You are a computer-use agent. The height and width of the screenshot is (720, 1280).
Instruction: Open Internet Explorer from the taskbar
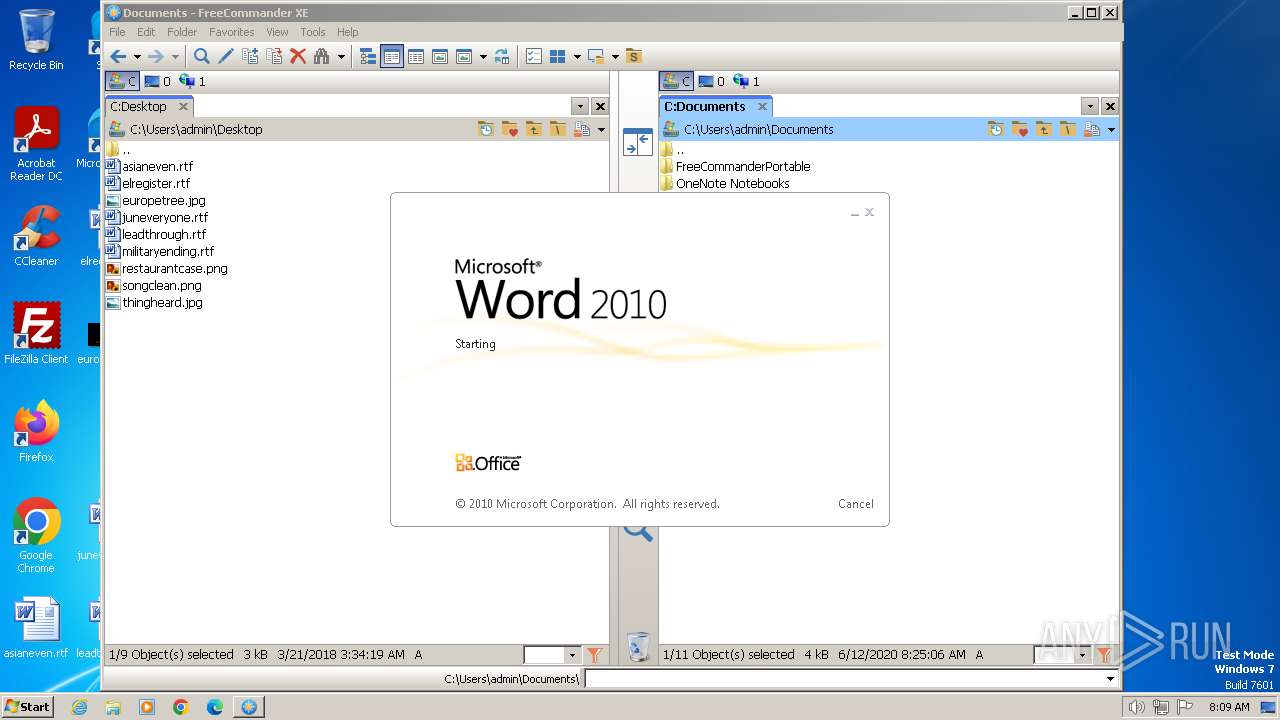click(x=79, y=707)
